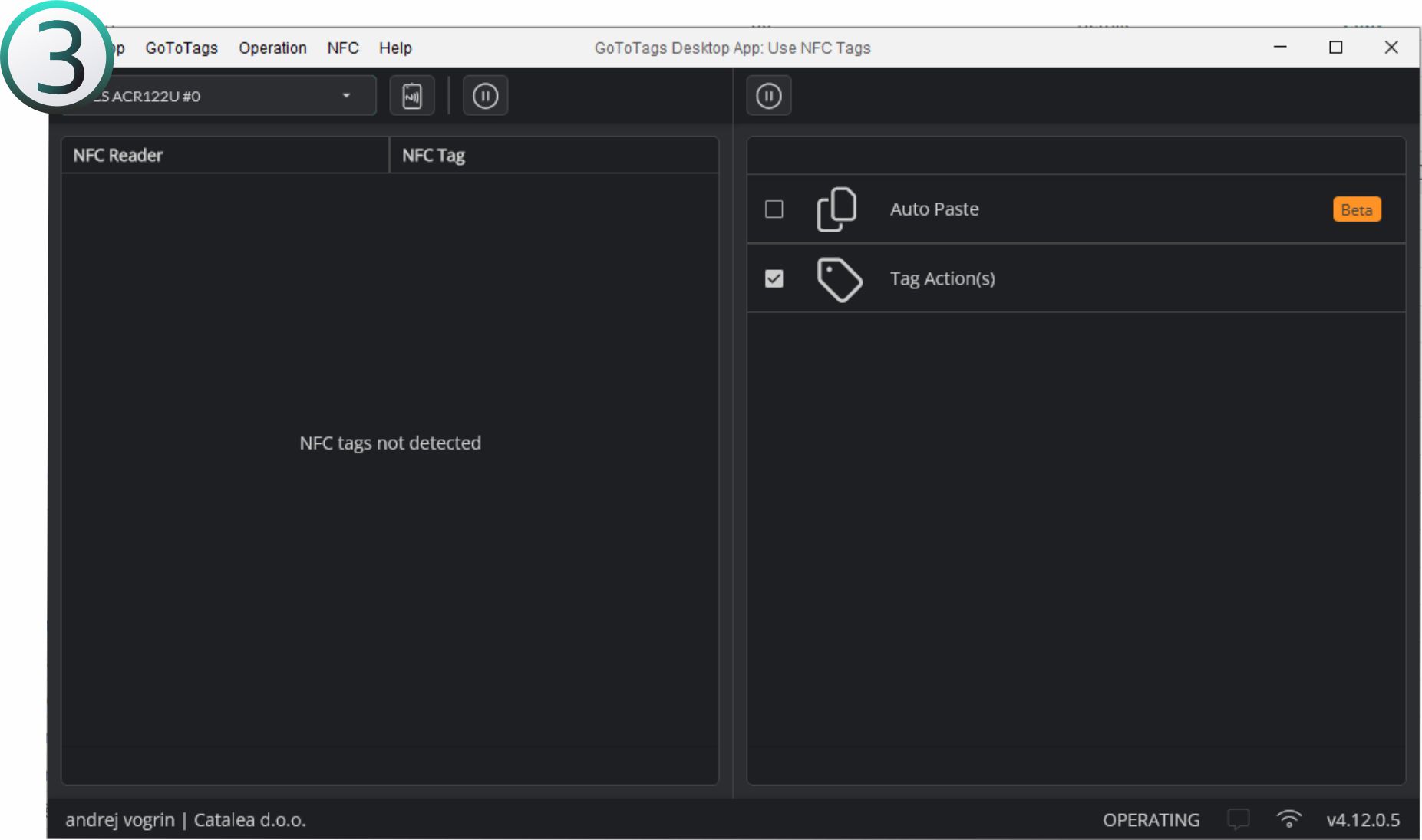Open the NFC menu

tap(342, 48)
